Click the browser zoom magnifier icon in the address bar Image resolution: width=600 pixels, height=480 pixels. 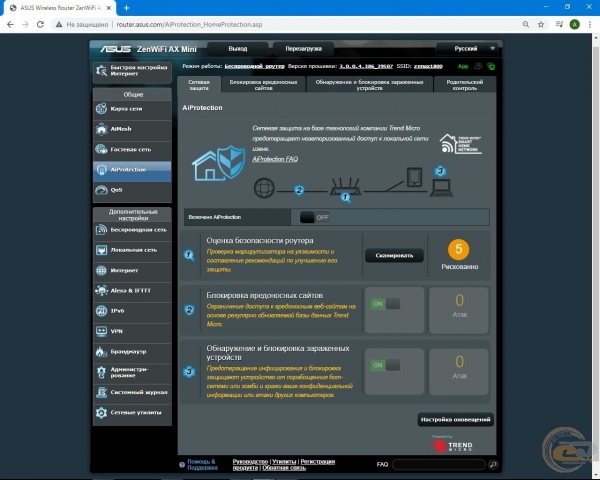[526, 24]
